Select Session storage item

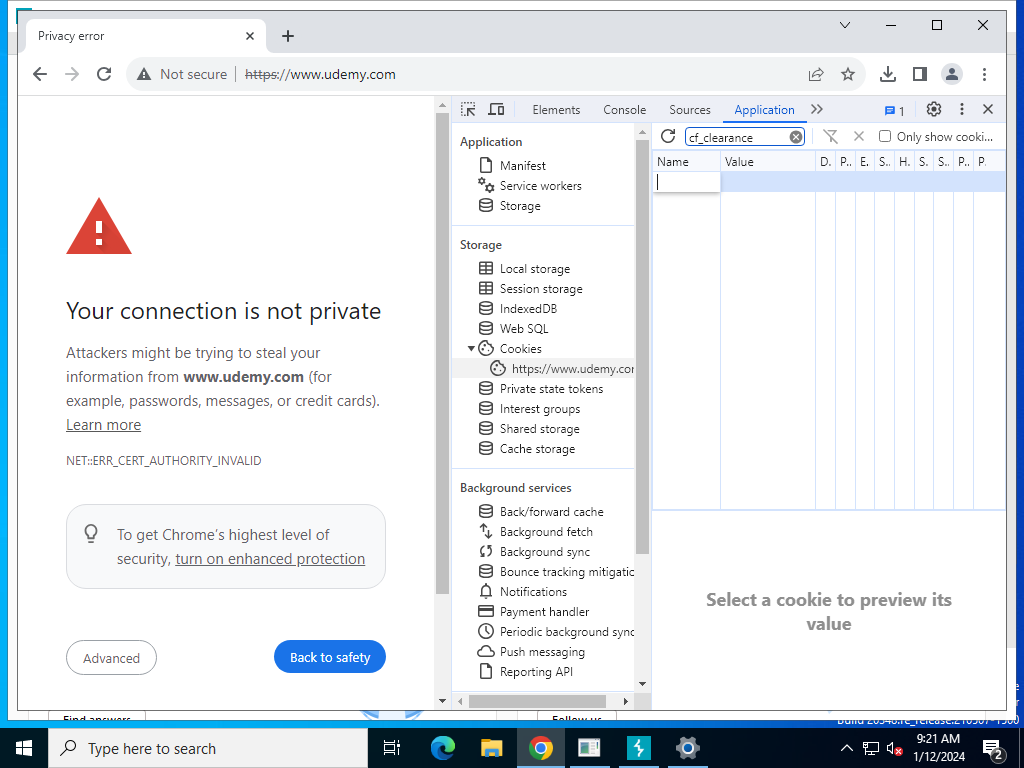coord(541,289)
